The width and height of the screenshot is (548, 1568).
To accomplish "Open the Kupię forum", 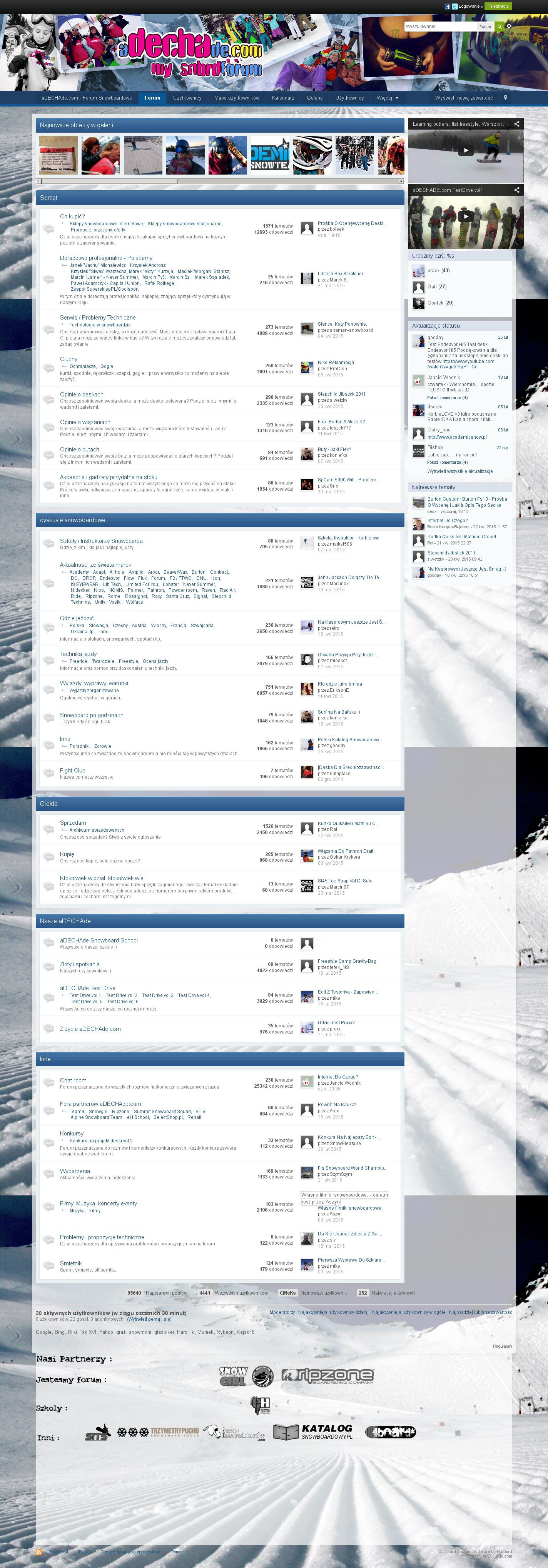I will (x=67, y=855).
